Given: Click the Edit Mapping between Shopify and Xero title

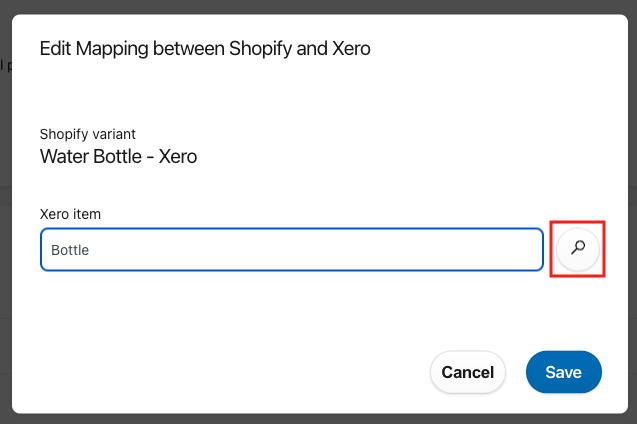Looking at the screenshot, I should click(x=205, y=48).
